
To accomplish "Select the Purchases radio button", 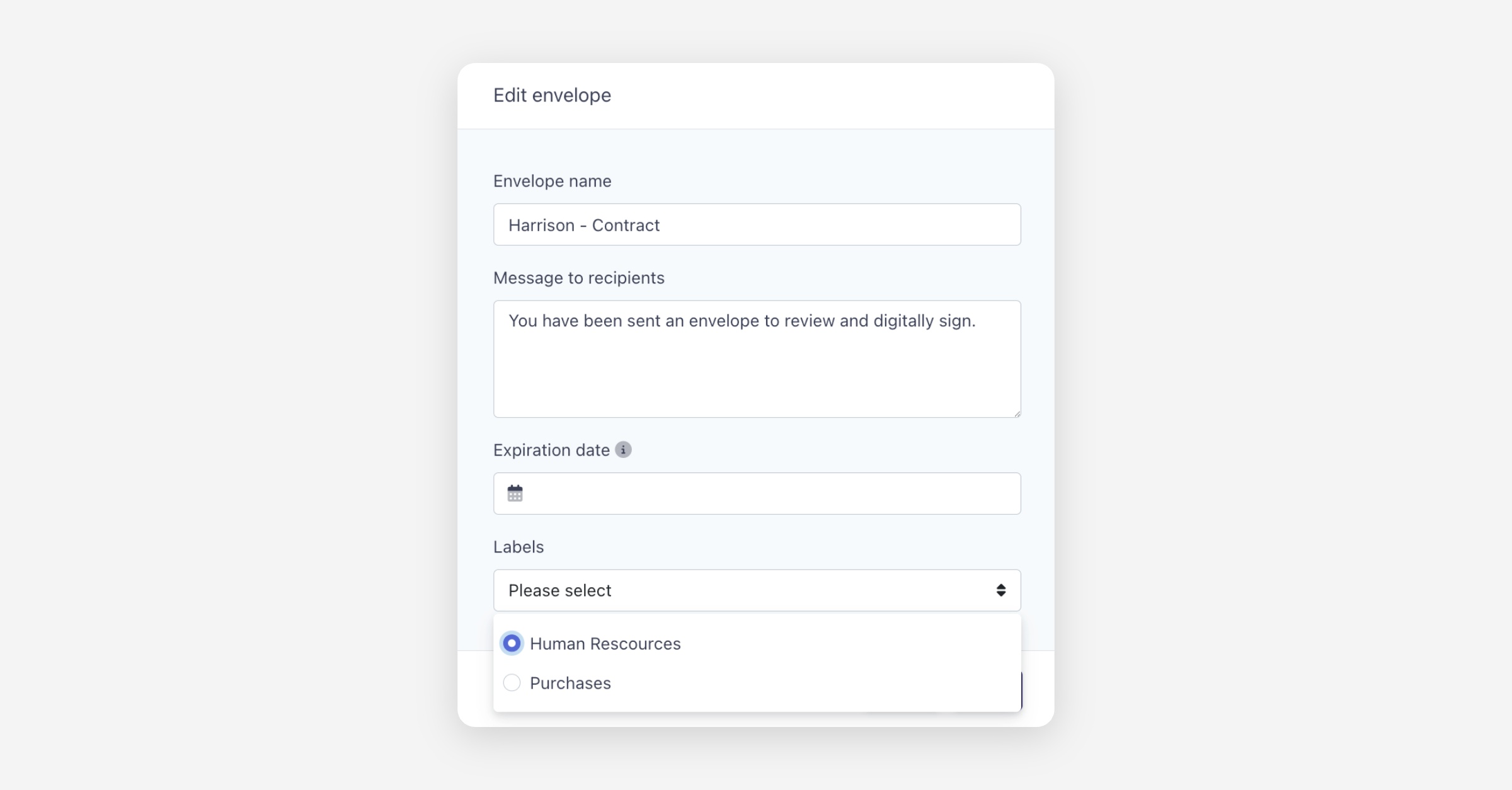I will (x=512, y=683).
